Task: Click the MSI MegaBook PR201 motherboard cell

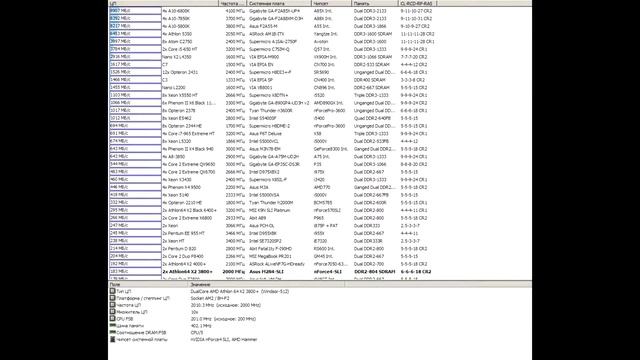Action: tap(270, 256)
